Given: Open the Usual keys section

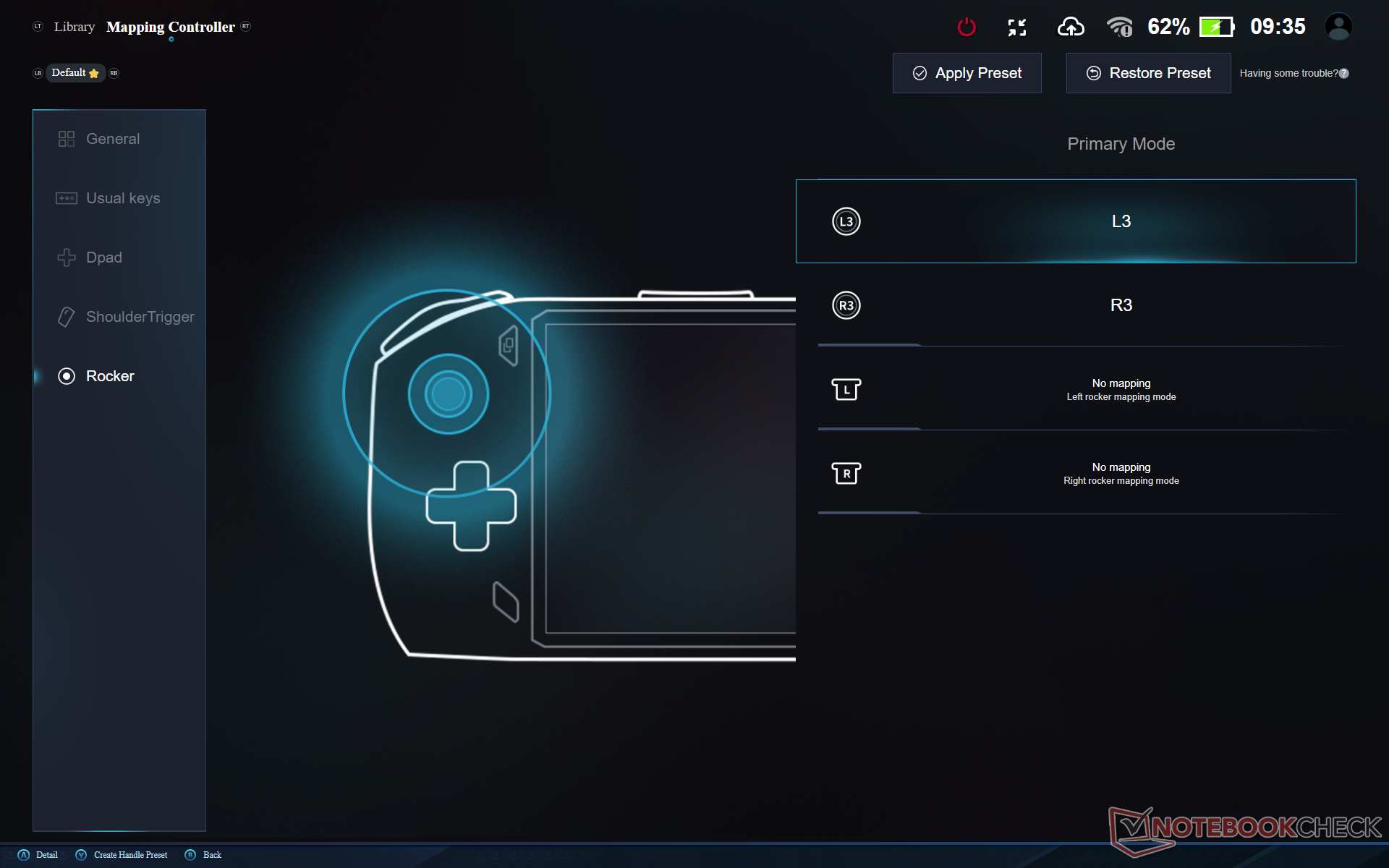Looking at the screenshot, I should [123, 198].
